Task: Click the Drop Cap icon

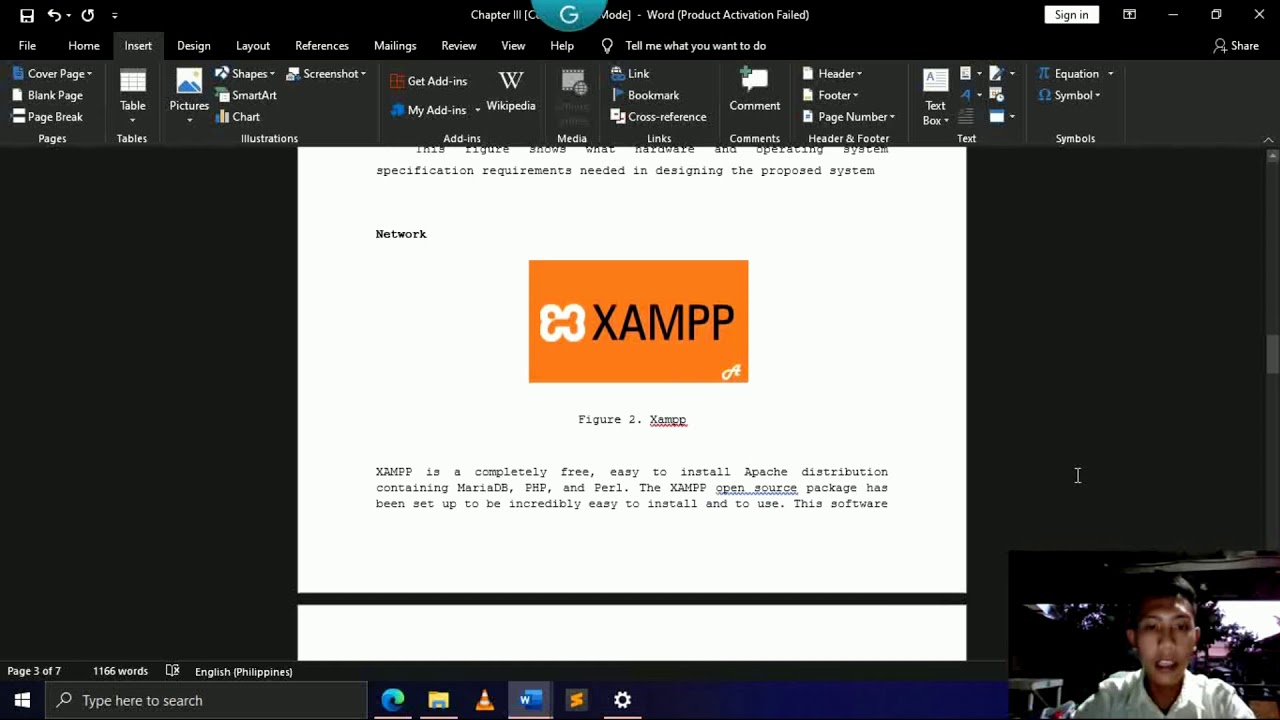Action: pos(966,116)
